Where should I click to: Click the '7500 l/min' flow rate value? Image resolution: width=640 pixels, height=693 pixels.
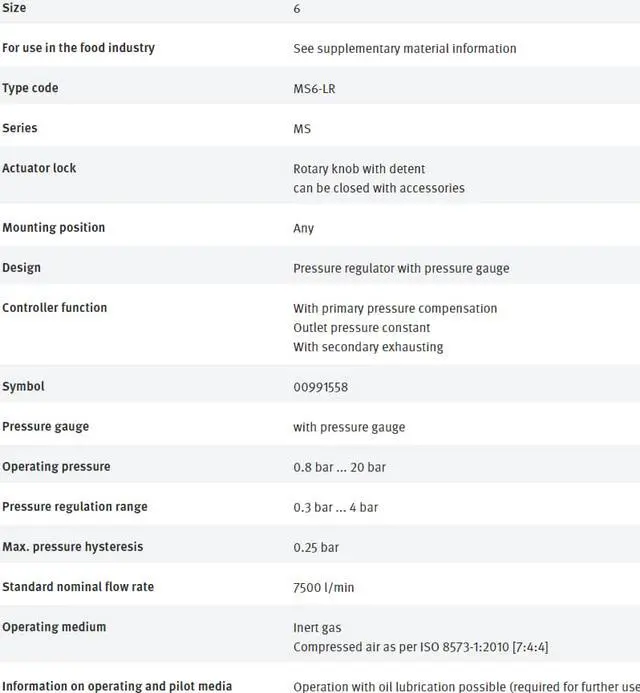pos(323,587)
